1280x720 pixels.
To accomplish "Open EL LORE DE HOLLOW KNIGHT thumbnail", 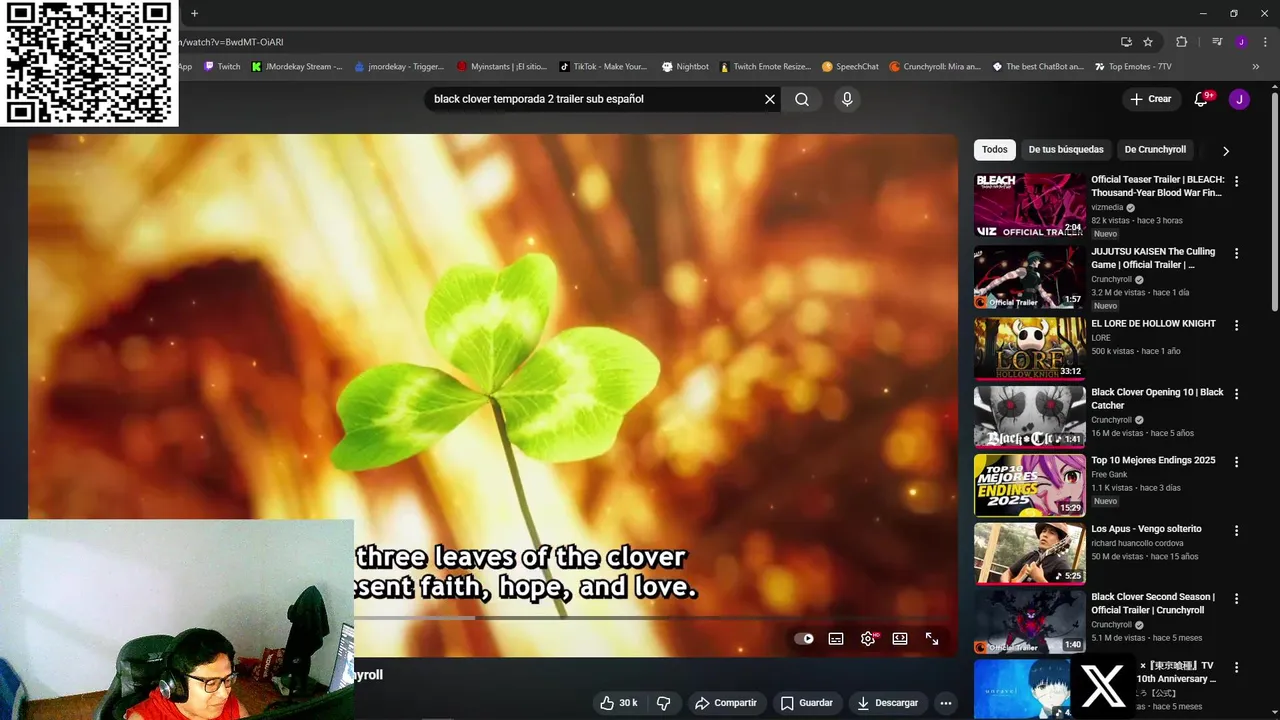I will click(1029, 349).
